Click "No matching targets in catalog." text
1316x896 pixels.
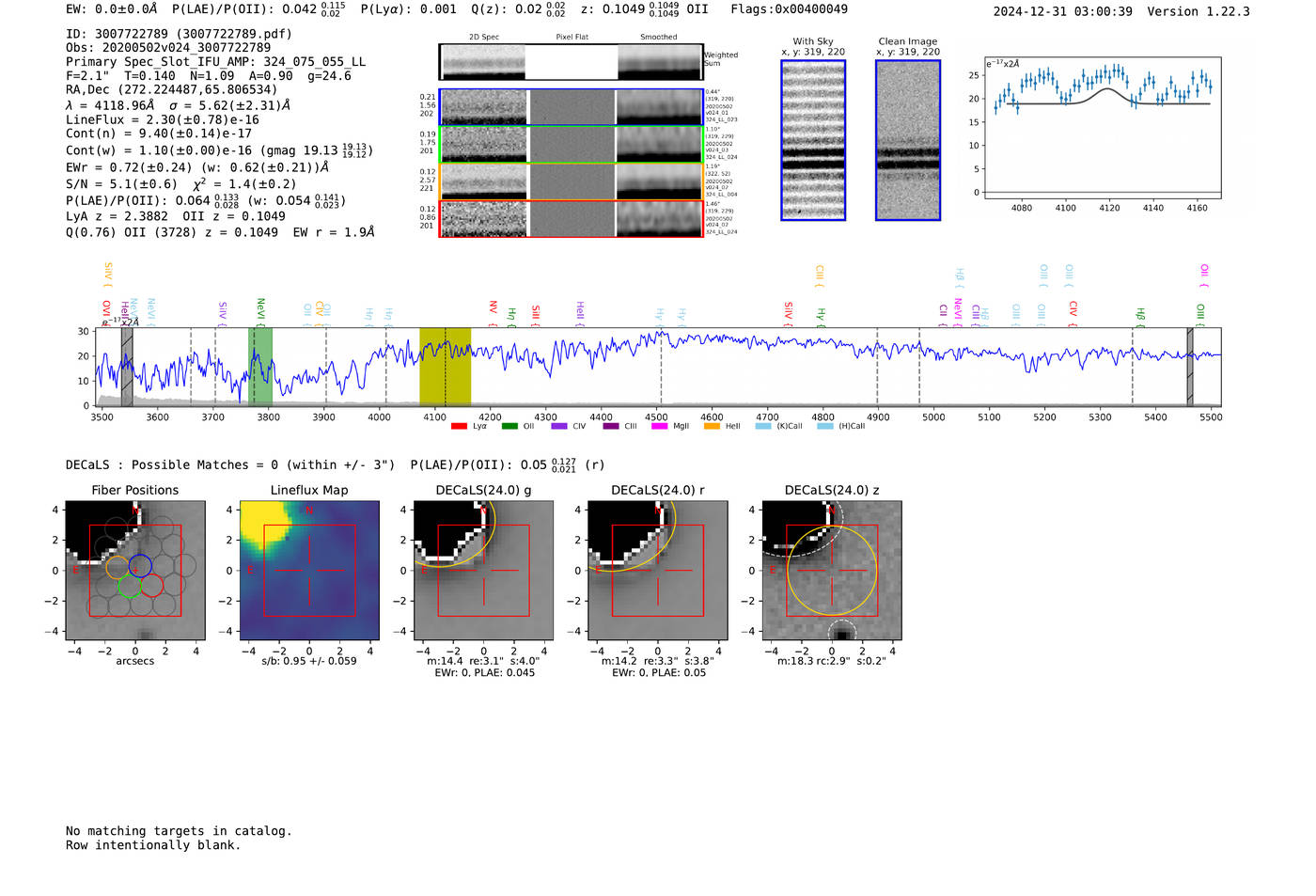point(179,831)
